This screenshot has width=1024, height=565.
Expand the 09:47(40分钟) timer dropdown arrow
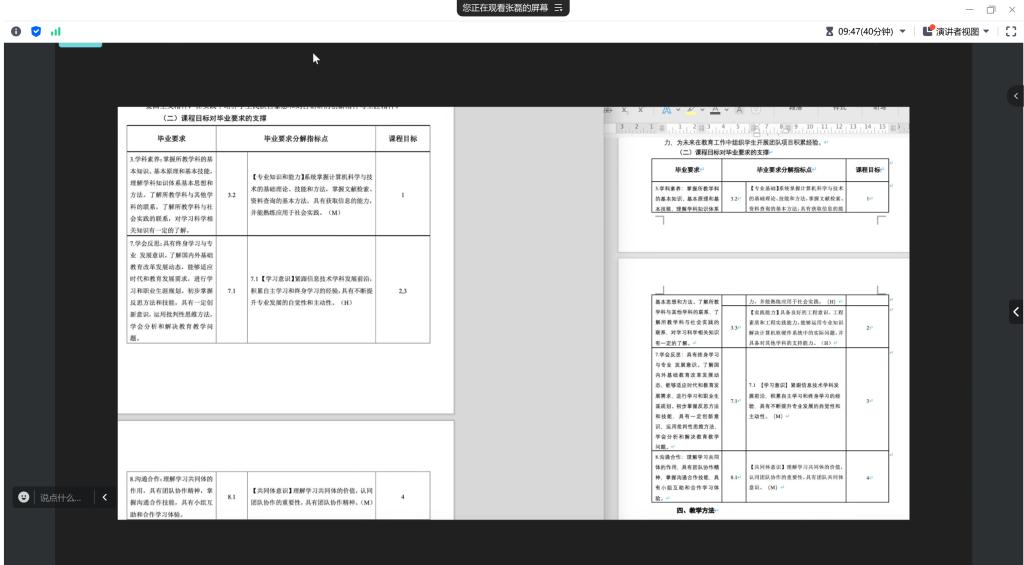tap(903, 32)
